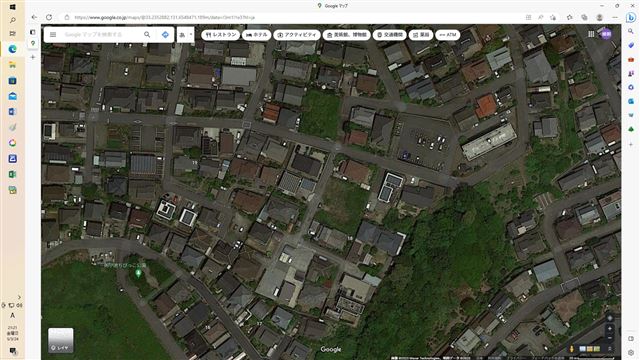Open the Google apps grid
640x360 pixels.
[x=591, y=34]
